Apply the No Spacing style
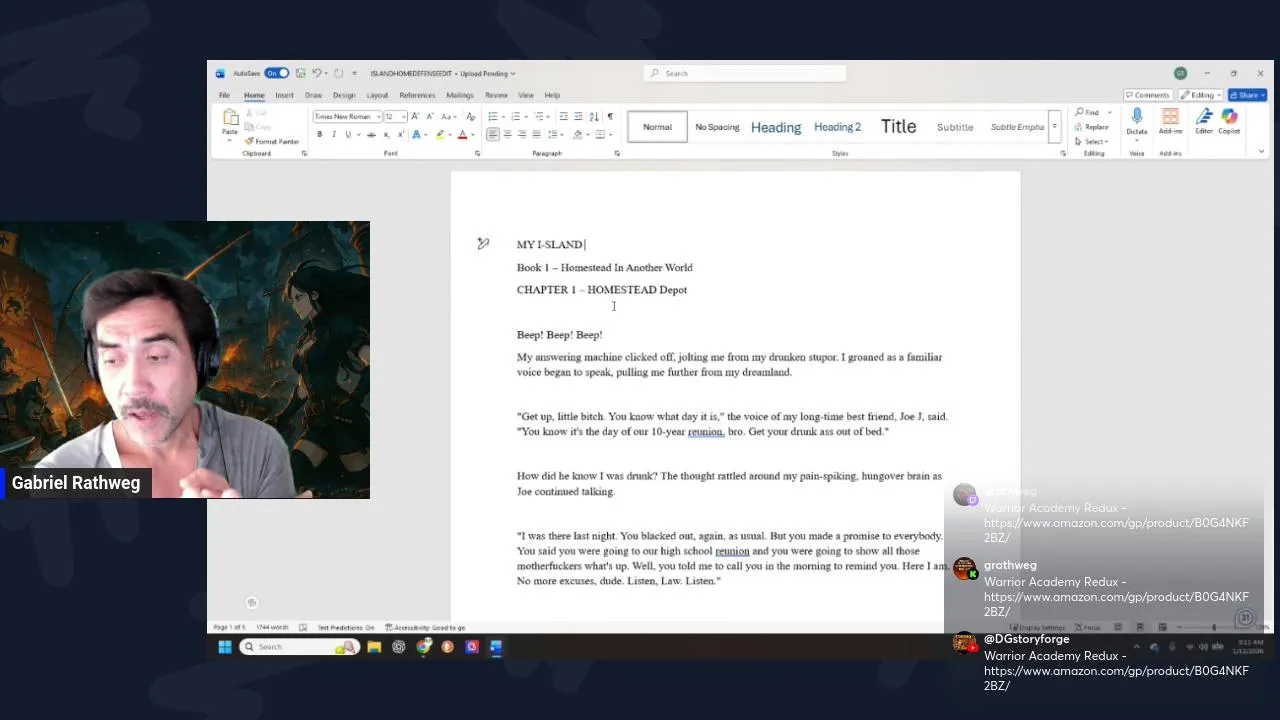This screenshot has width=1280, height=720. click(717, 127)
